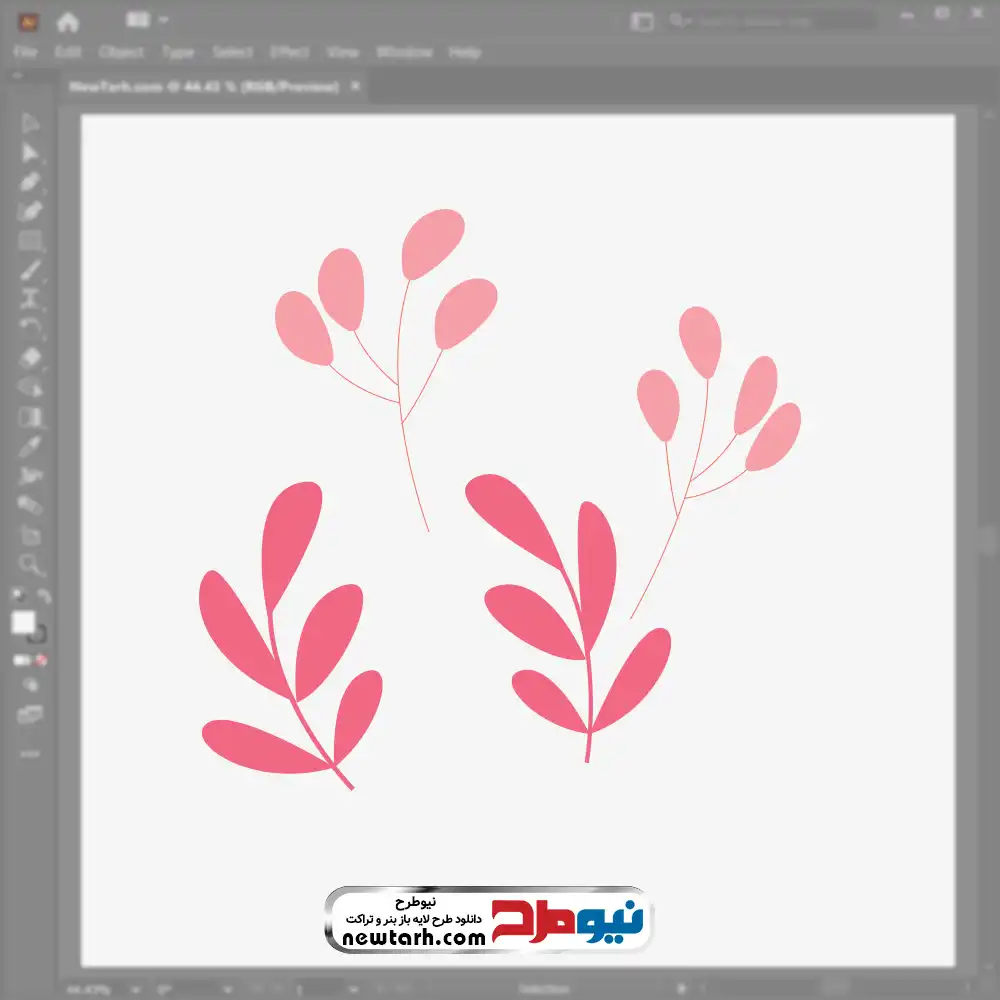Close the NewTarh.com document tab
Image resolution: width=1000 pixels, height=1000 pixels.
click(x=354, y=87)
